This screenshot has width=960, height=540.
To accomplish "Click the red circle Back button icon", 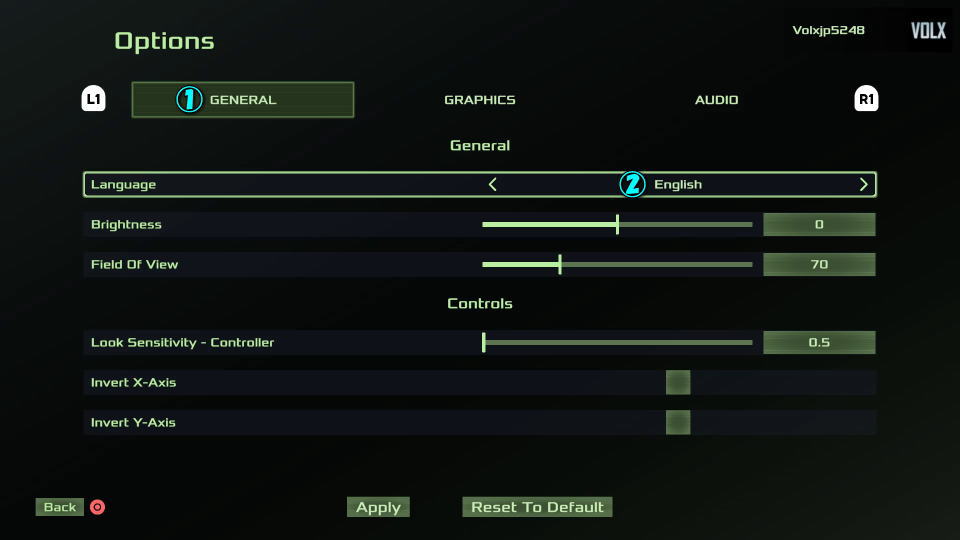I will coord(97,507).
